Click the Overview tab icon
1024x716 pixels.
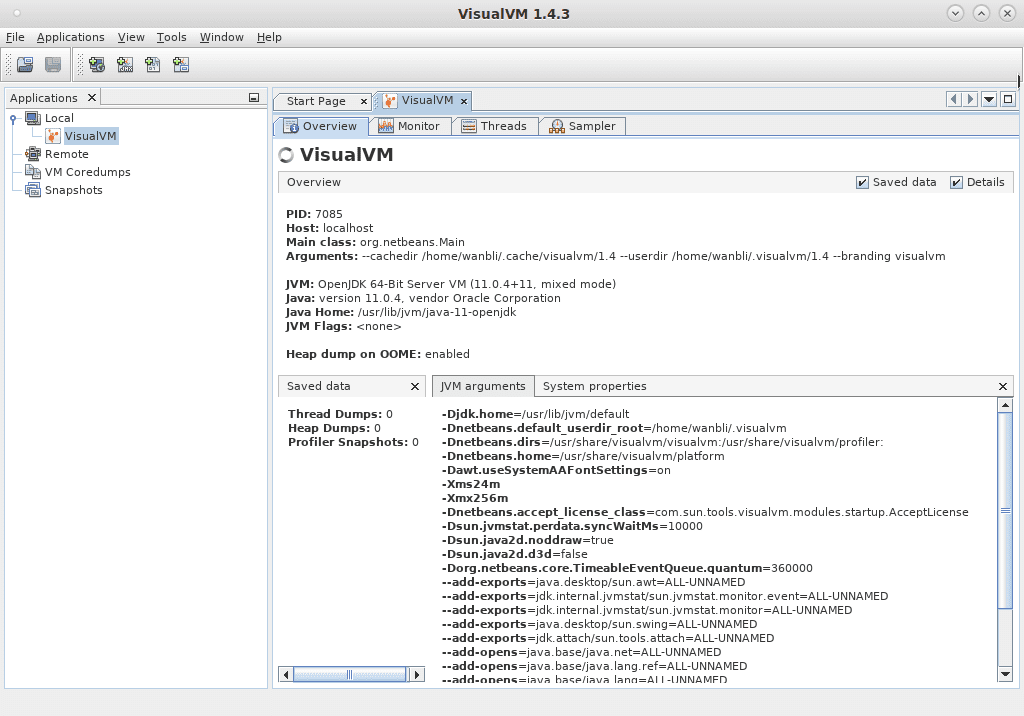[x=291, y=126]
